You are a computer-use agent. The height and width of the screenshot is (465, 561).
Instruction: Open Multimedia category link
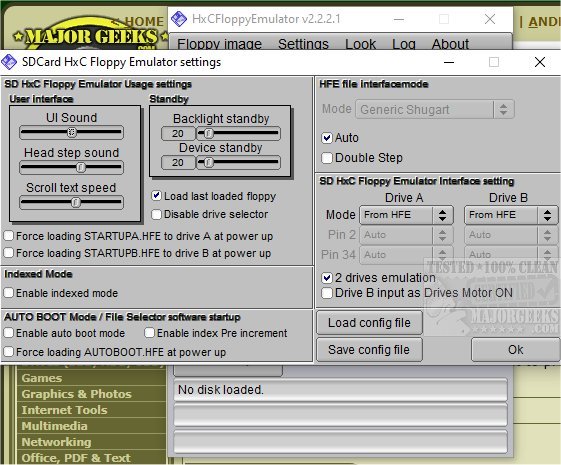pos(54,426)
